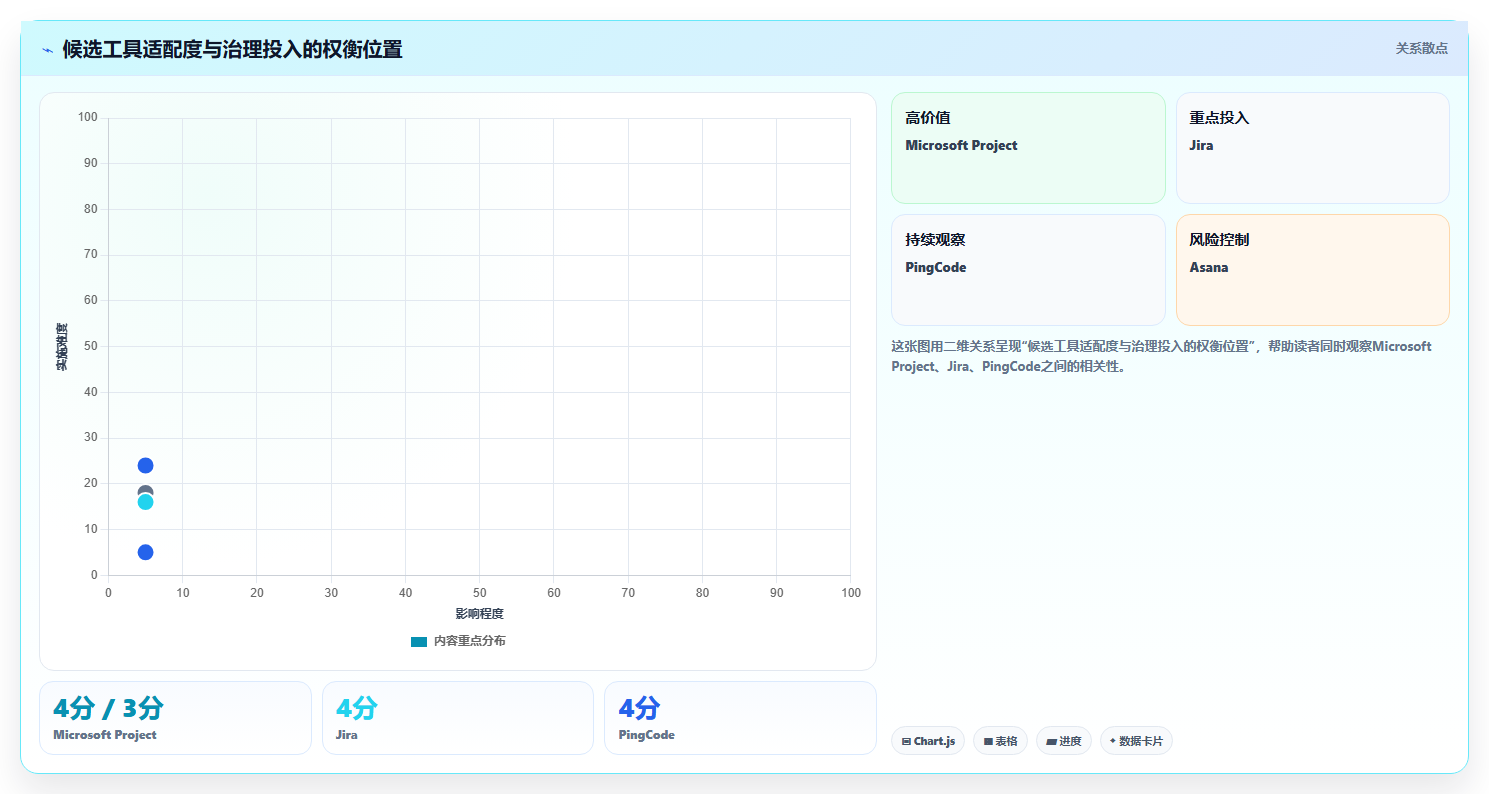Image resolution: width=1489 pixels, height=794 pixels.
Task: Open the 高价值 Microsoft Project card
Action: (1028, 148)
